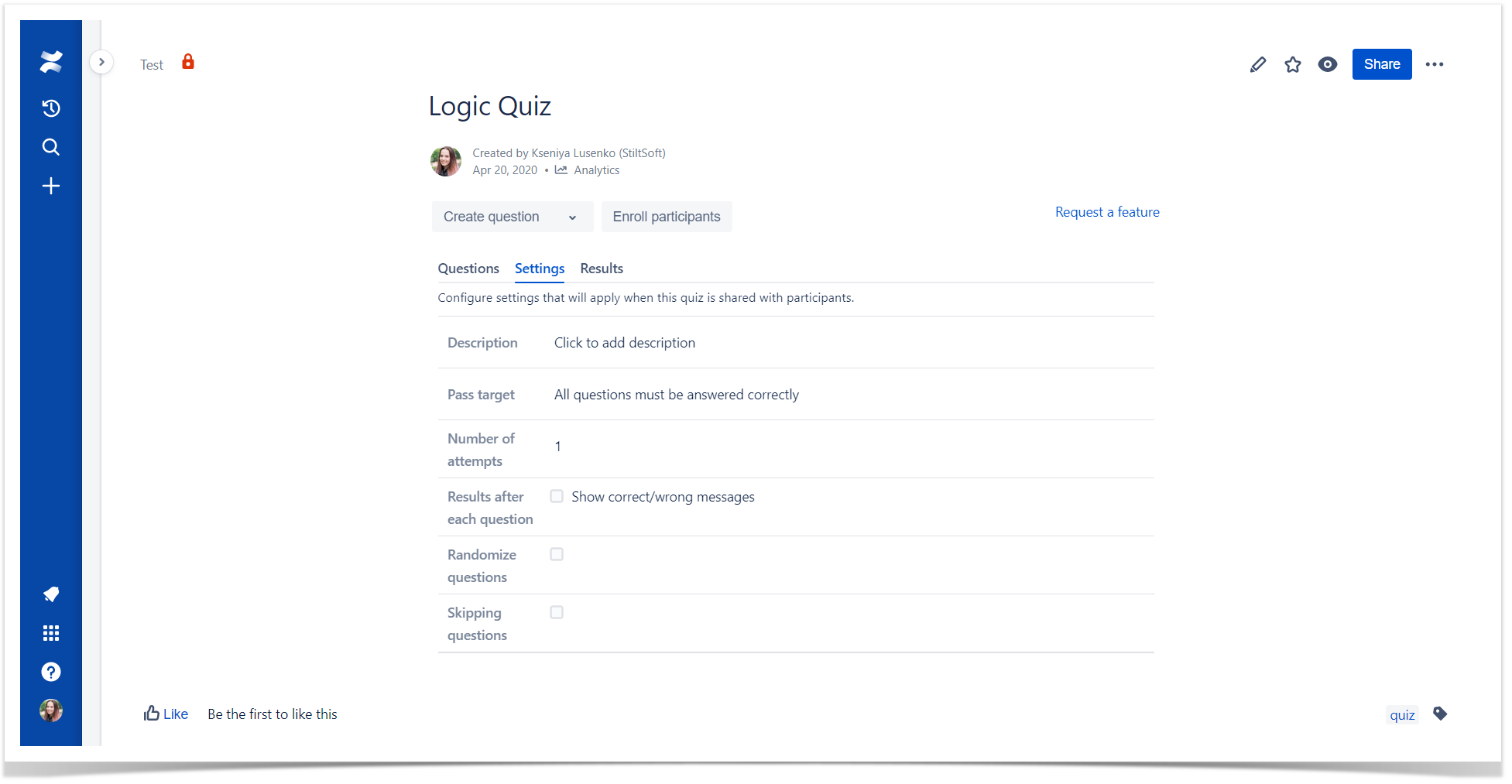The image size is (1512, 784).
Task: Expand the sidebar with chevron button
Action: tap(101, 62)
